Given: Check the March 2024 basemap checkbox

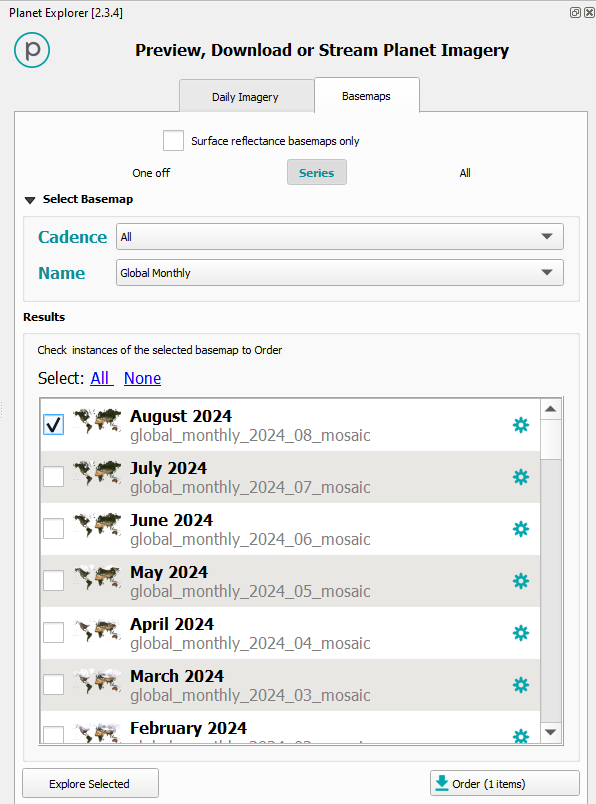Looking at the screenshot, I should point(53,685).
